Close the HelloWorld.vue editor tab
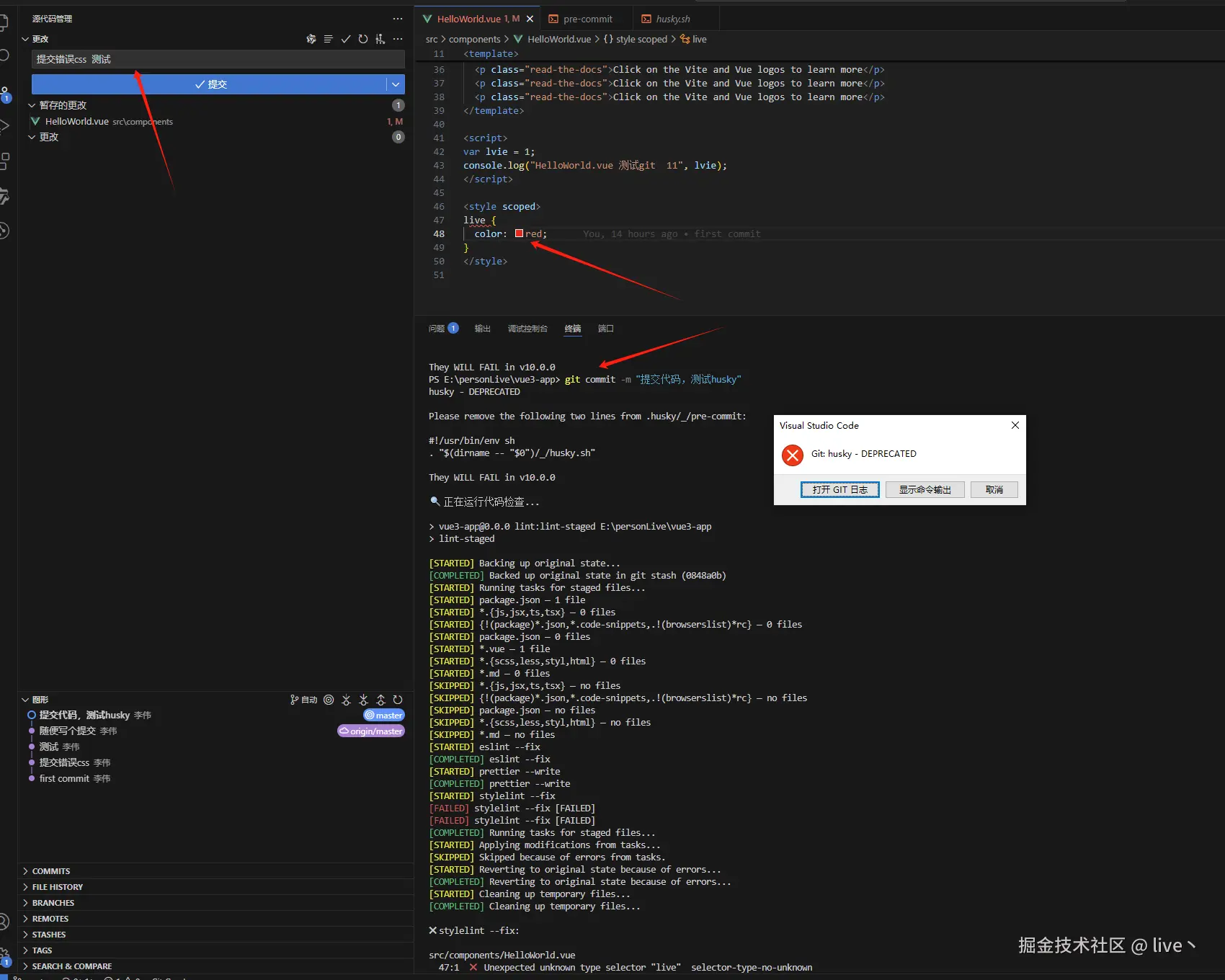Screen dimensions: 1225x980 pos(530,19)
